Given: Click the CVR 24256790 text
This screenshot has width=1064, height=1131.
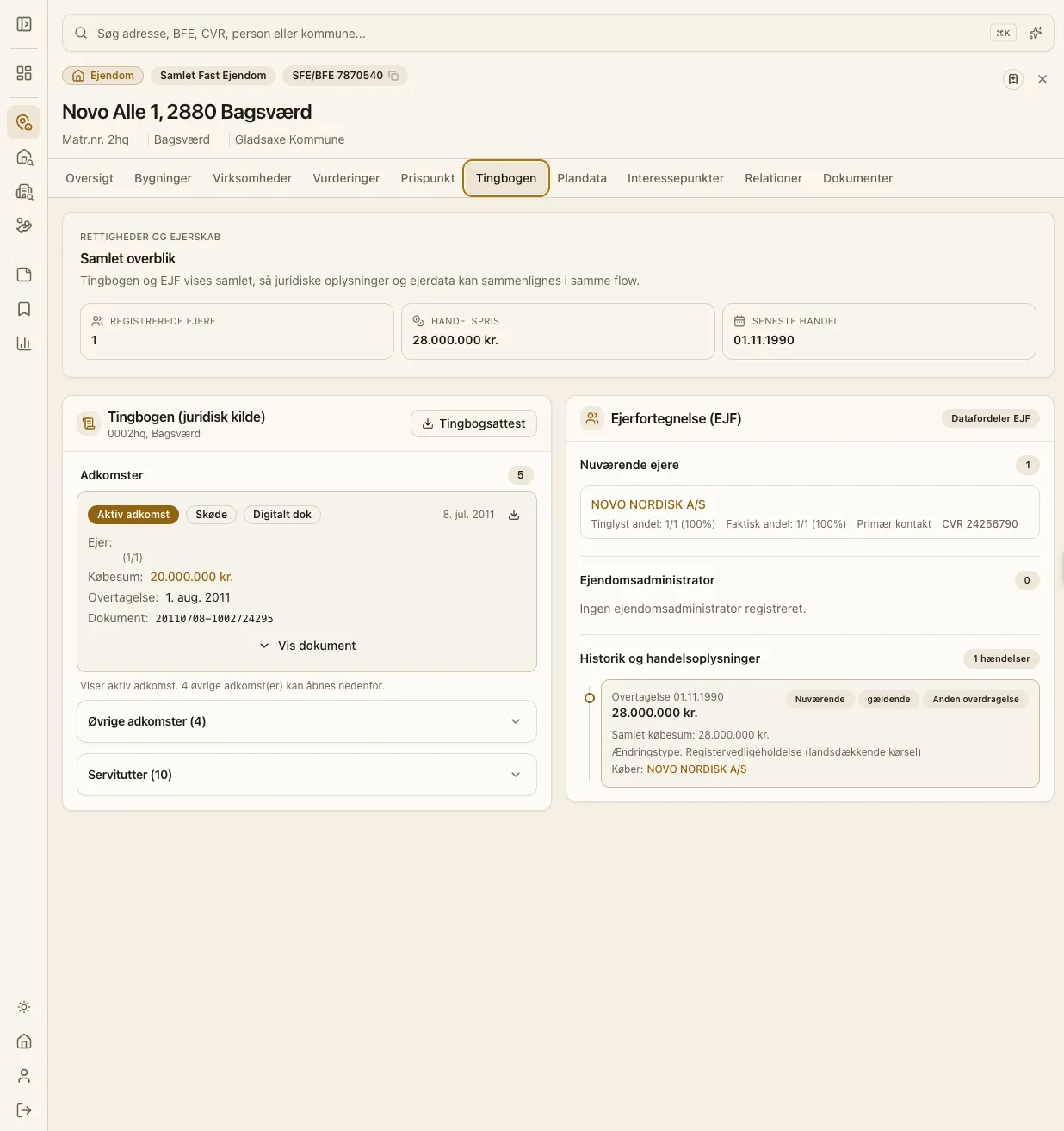Looking at the screenshot, I should [980, 524].
